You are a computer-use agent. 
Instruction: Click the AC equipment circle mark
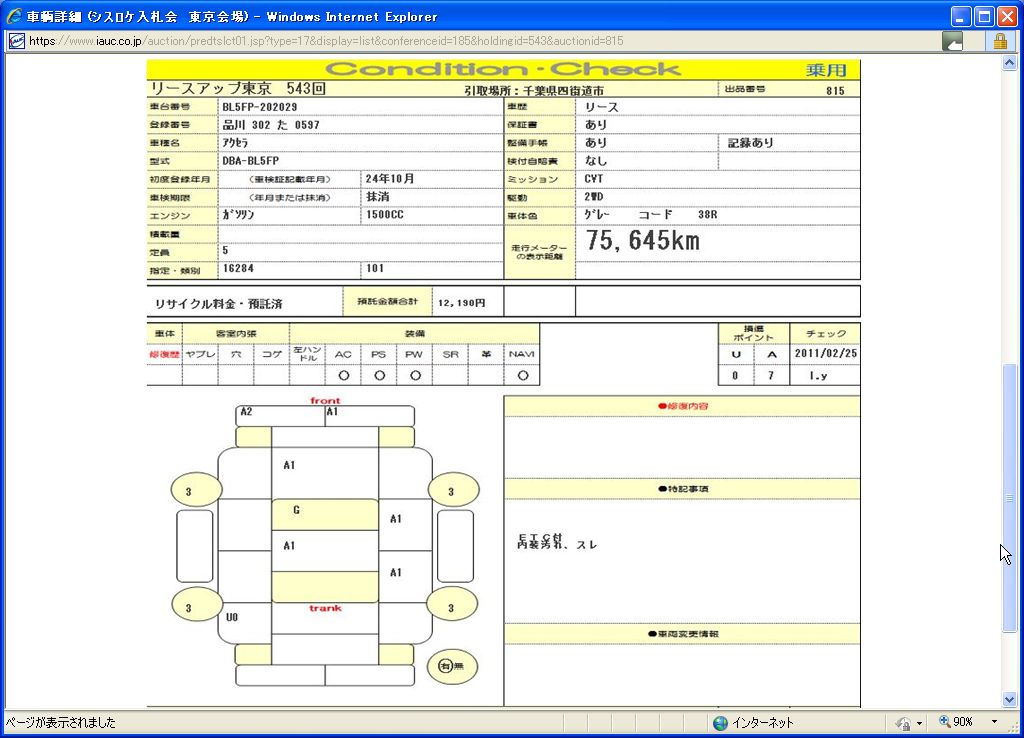click(x=343, y=376)
